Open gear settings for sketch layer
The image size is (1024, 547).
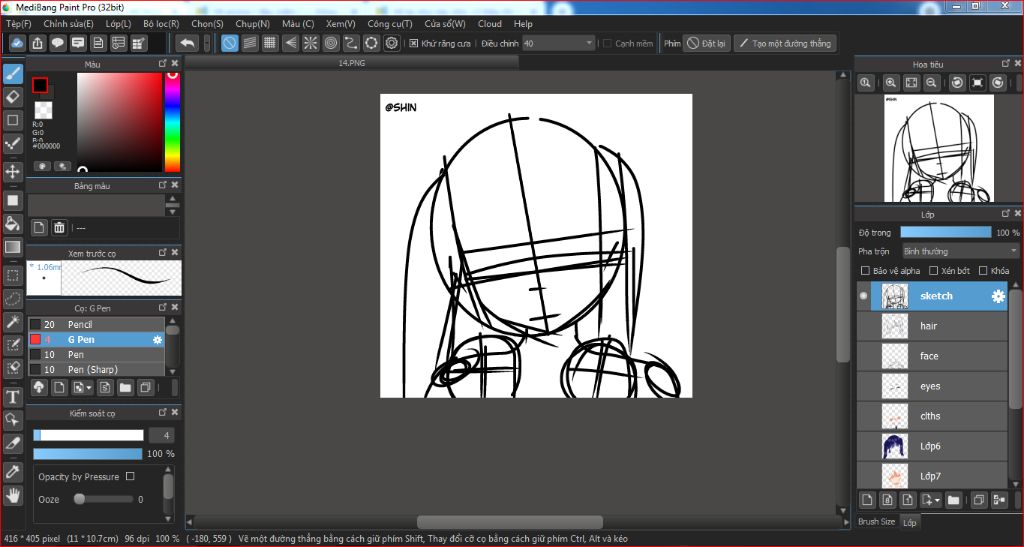[x=997, y=296]
